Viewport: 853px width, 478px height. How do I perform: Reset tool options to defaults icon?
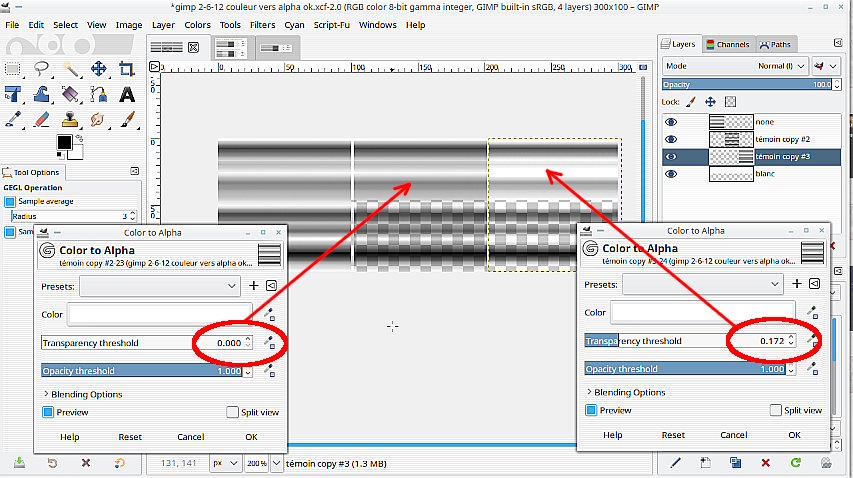tap(119, 463)
